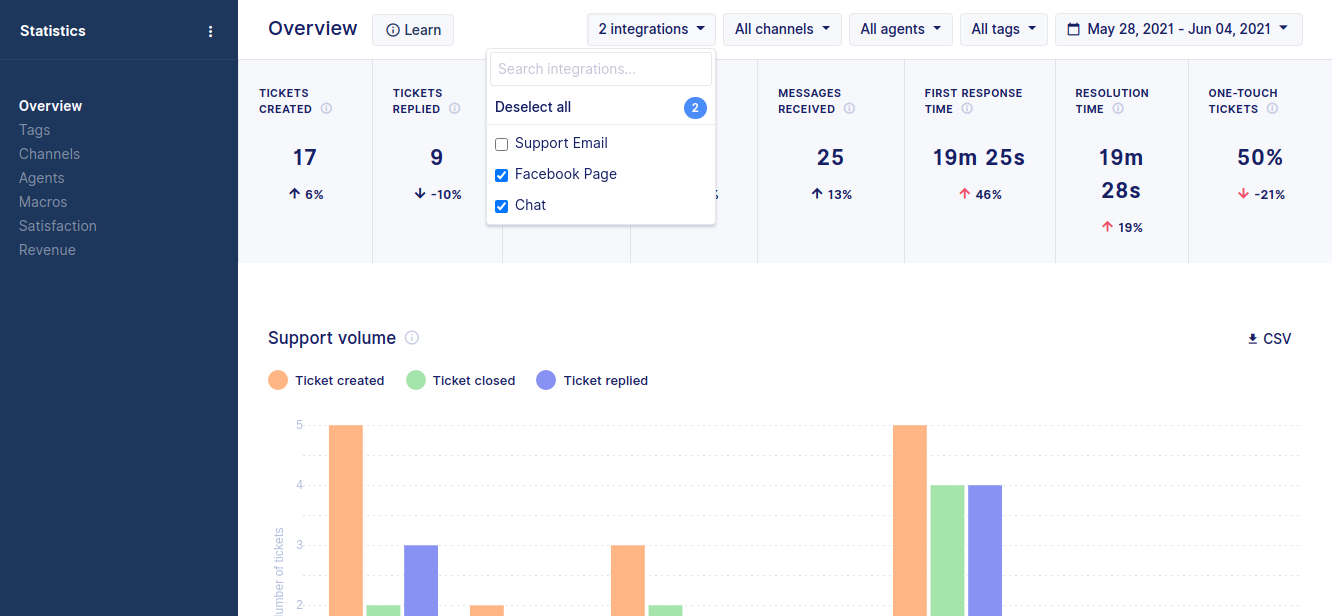The width and height of the screenshot is (1332, 616).
Task: Toggle the Ticket closed legend swatch
Action: 416,380
